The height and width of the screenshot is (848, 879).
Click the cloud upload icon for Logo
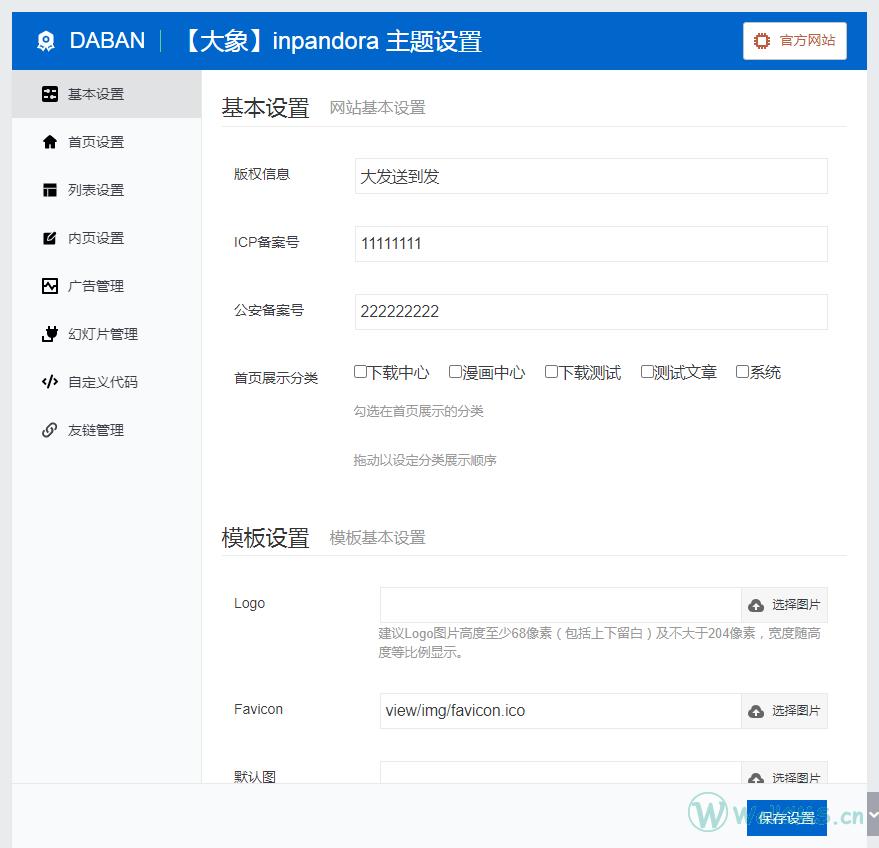(x=756, y=605)
